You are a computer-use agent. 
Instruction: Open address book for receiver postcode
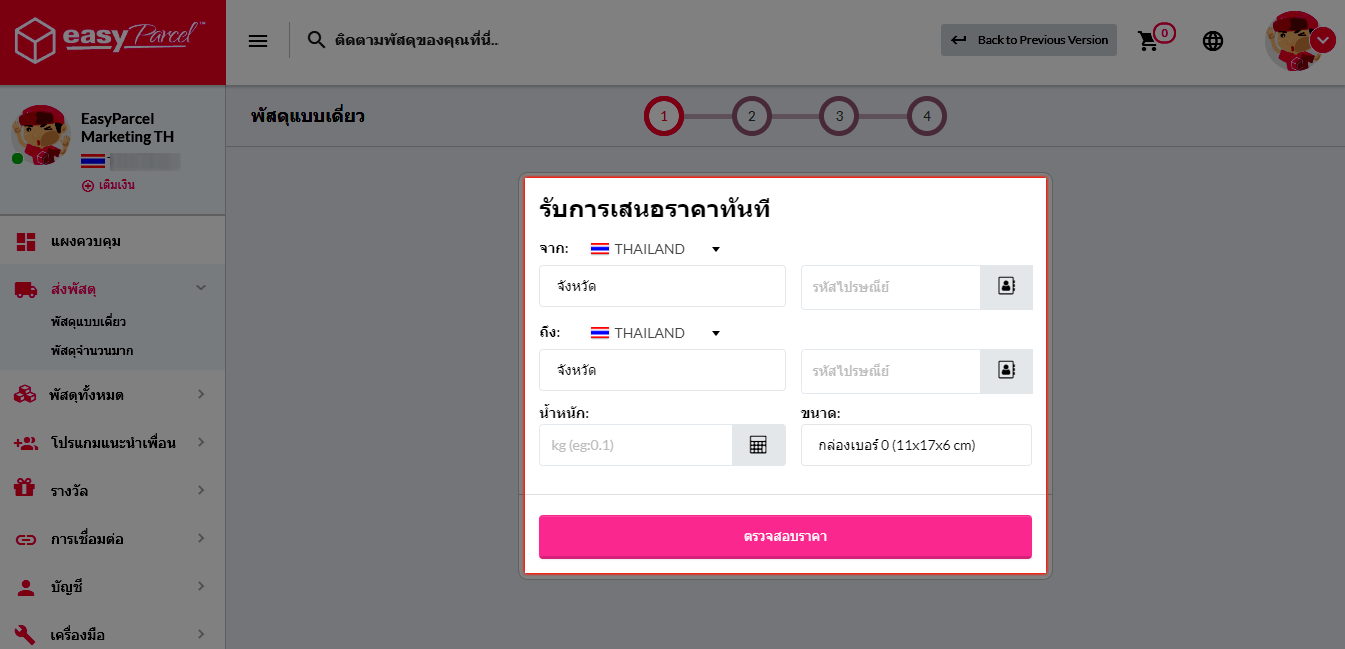click(x=1006, y=371)
